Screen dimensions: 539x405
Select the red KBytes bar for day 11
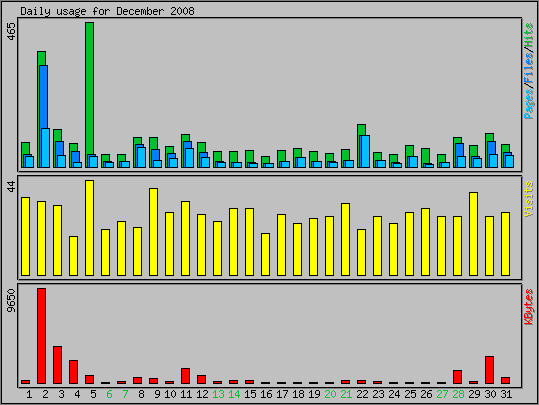pyautogui.click(x=185, y=376)
